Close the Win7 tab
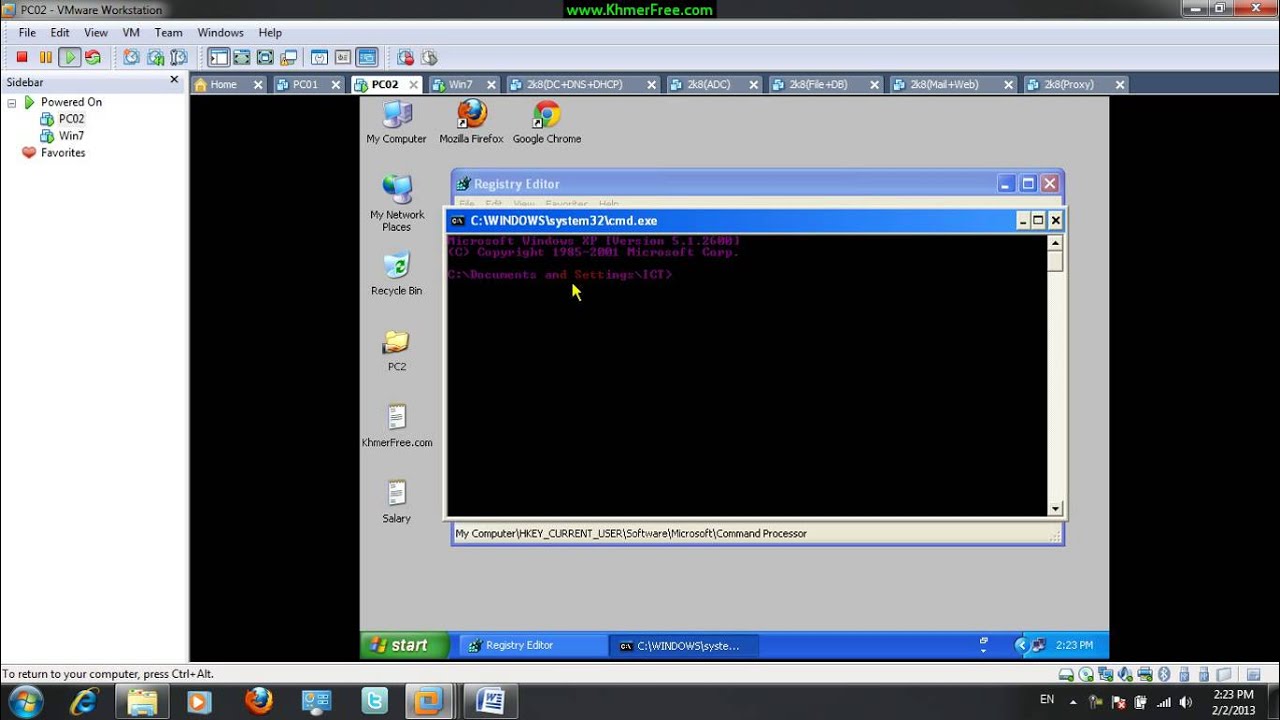 click(x=492, y=85)
